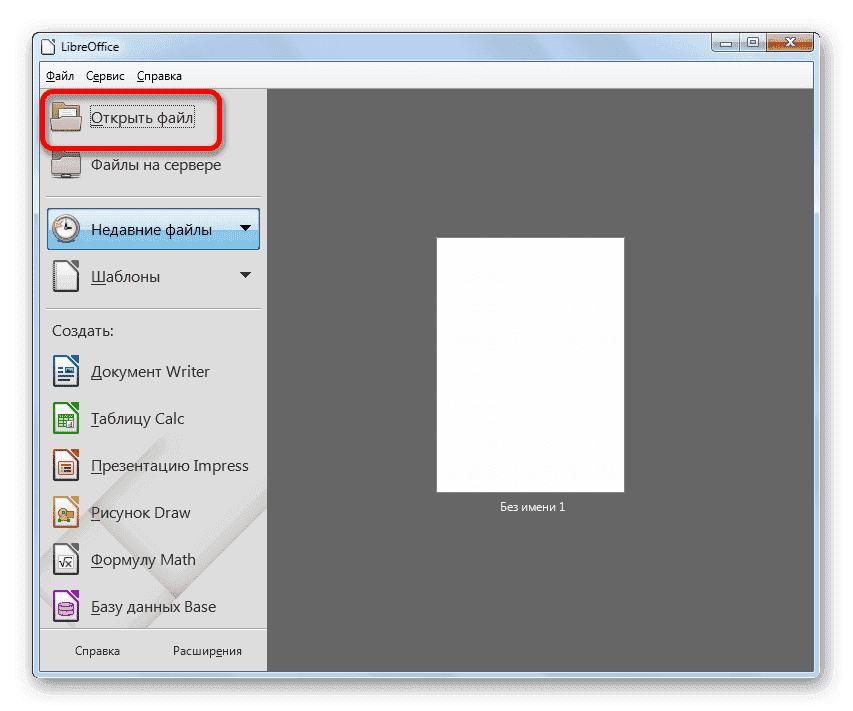Open the Базу данных Base icon
This screenshot has height=711, width=853.
pos(64,606)
